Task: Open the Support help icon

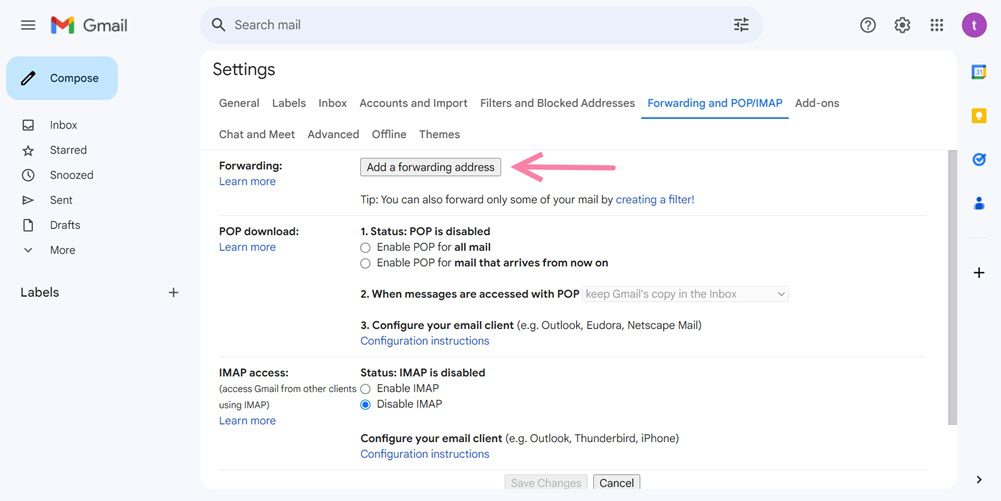Action: pos(868,25)
